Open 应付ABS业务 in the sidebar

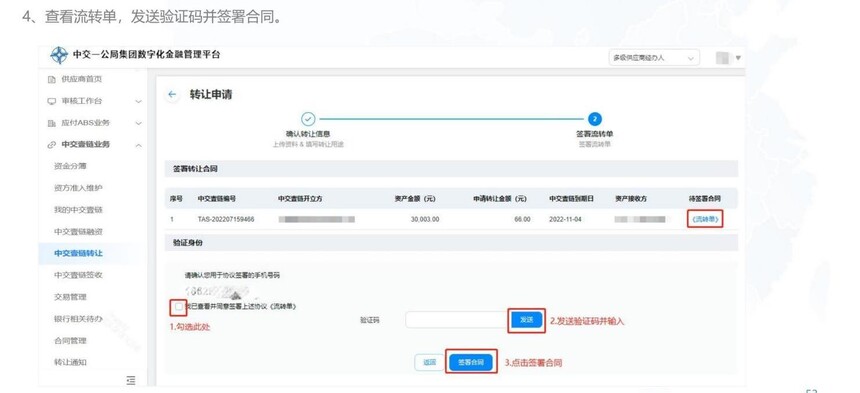[x=86, y=123]
